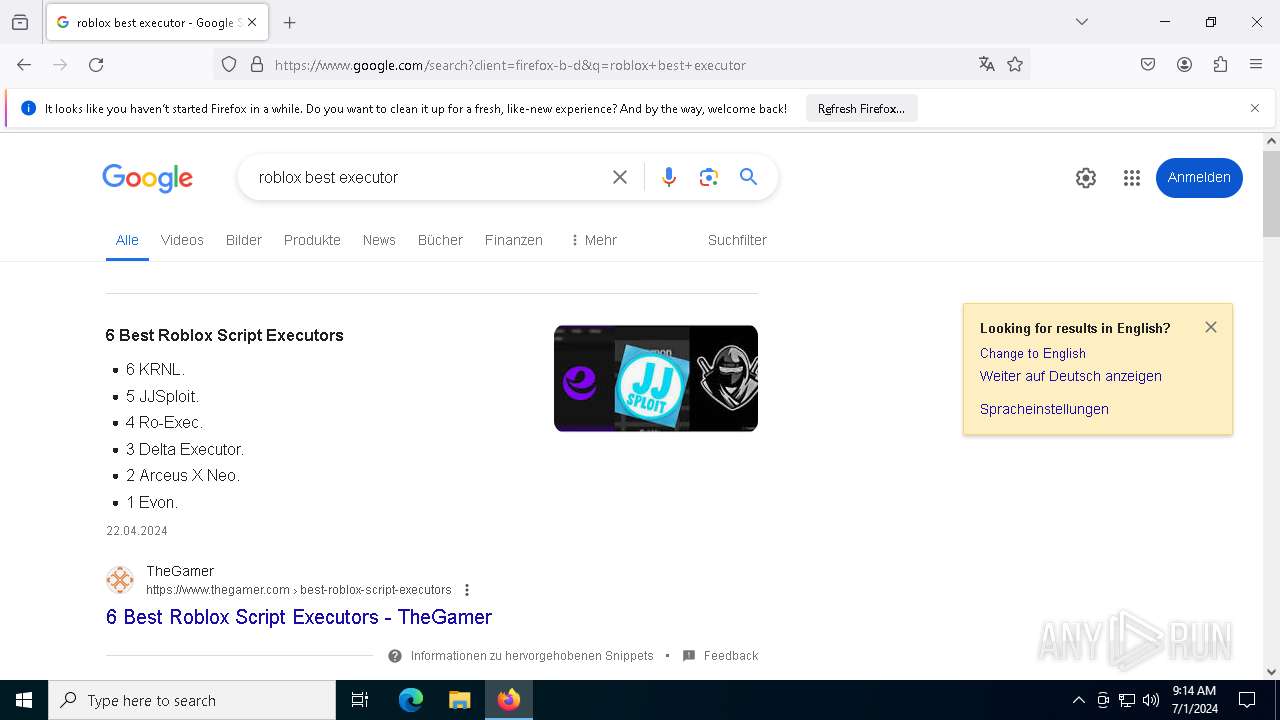The height and width of the screenshot is (720, 1280).
Task: Open Google quick settings gear
Action: [x=1086, y=178]
